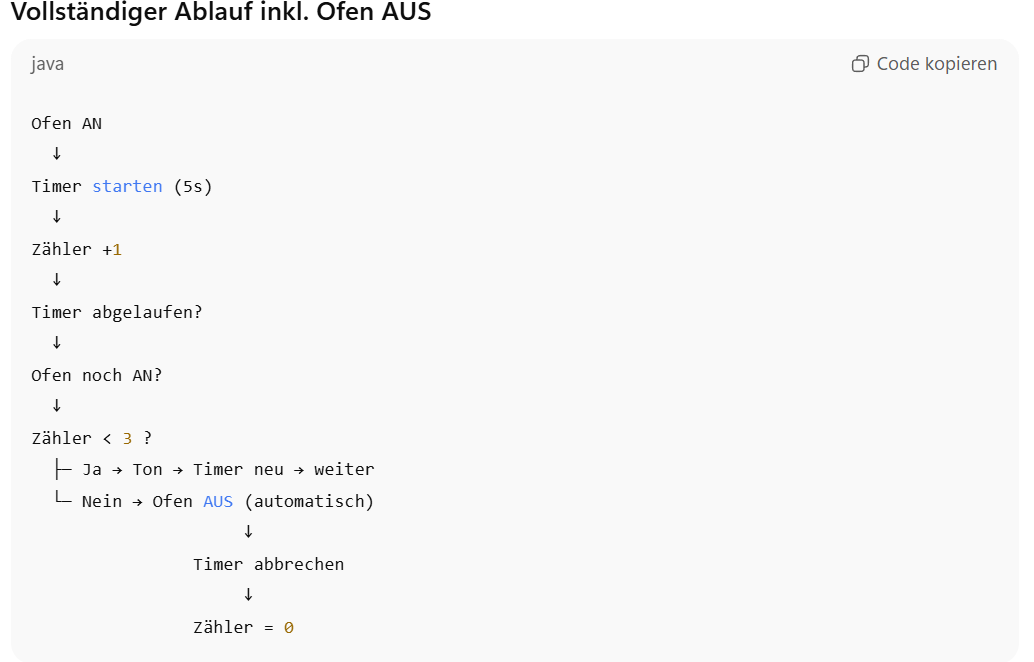This screenshot has height=662, width=1034.
Task: Click the line Timer abbrechen
Action: [x=268, y=565]
